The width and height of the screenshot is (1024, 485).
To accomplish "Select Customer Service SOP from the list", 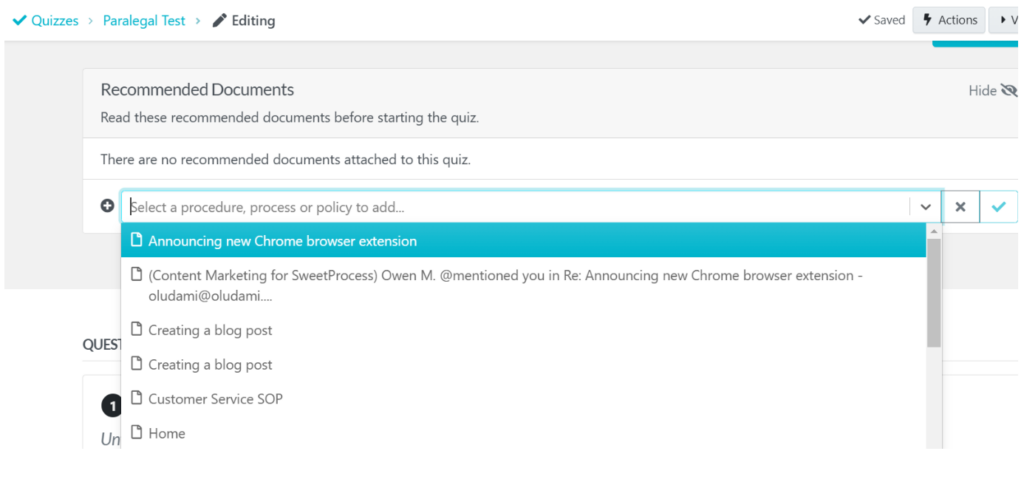I will click(215, 399).
